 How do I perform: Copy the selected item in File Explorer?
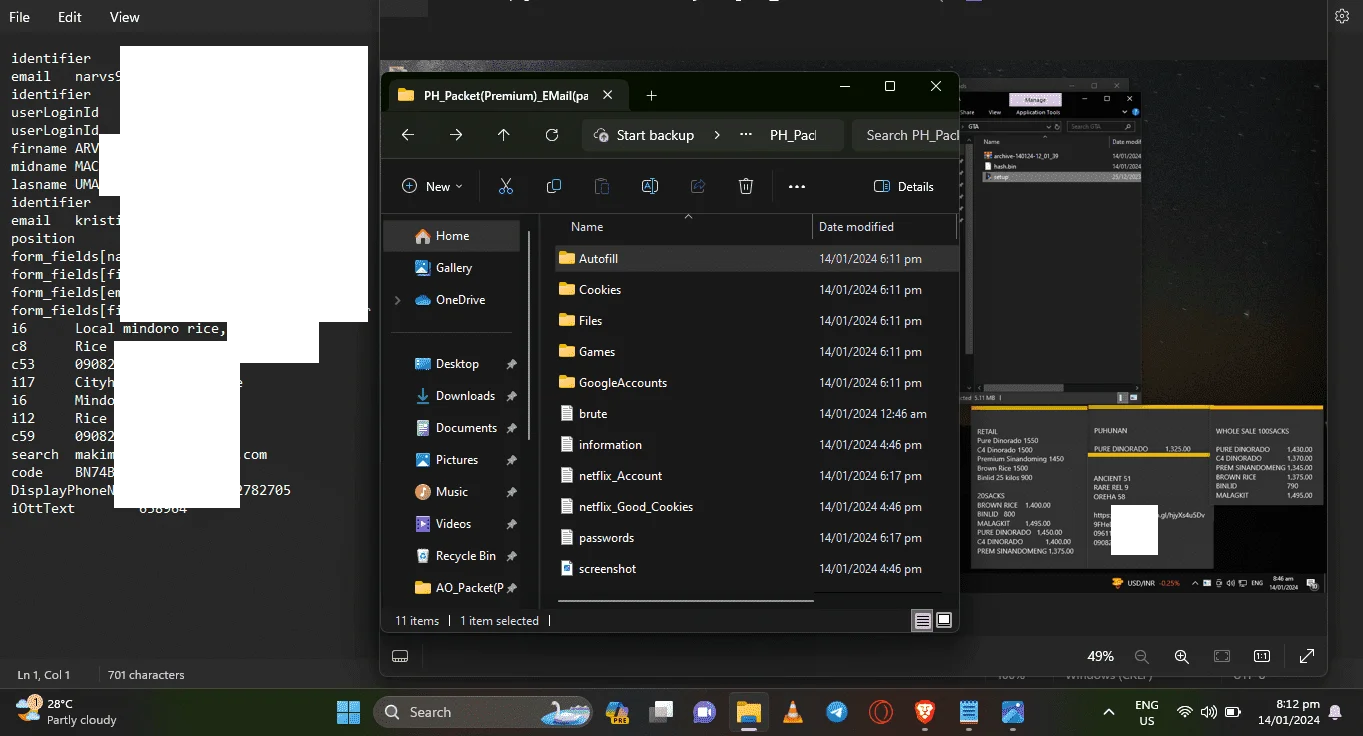click(x=554, y=186)
